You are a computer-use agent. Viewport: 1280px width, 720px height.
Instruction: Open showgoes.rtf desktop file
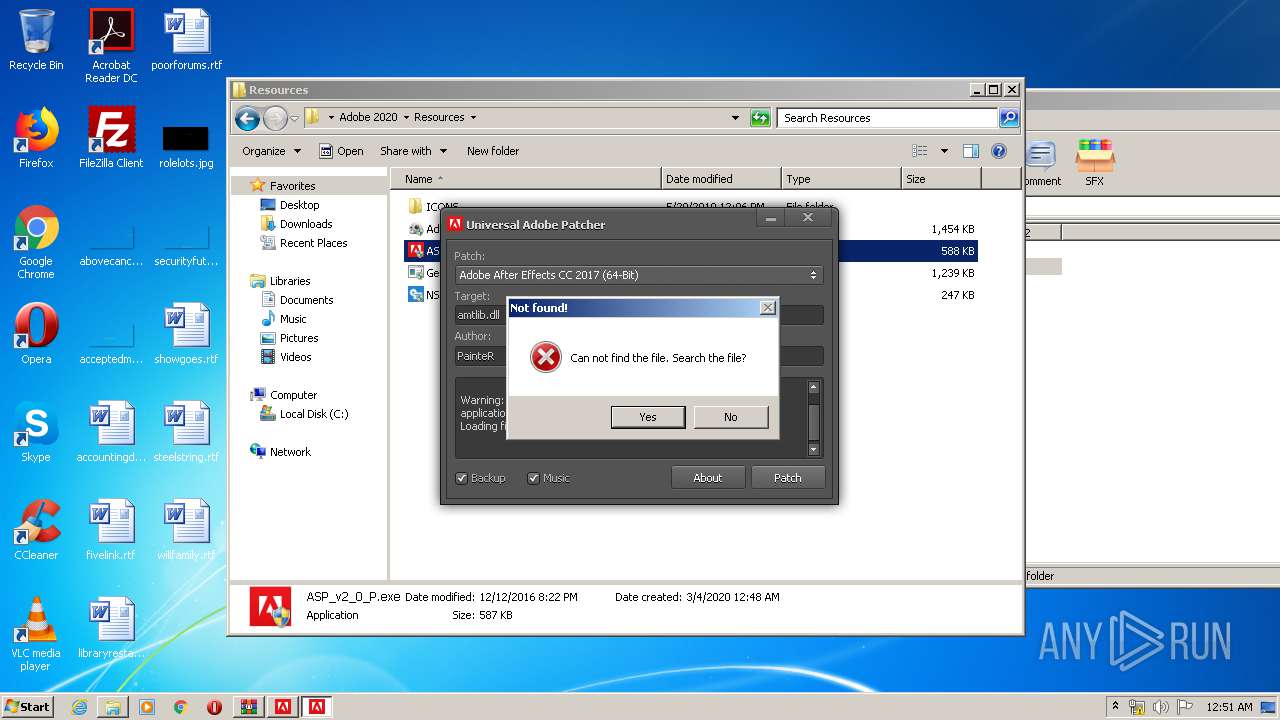(186, 334)
